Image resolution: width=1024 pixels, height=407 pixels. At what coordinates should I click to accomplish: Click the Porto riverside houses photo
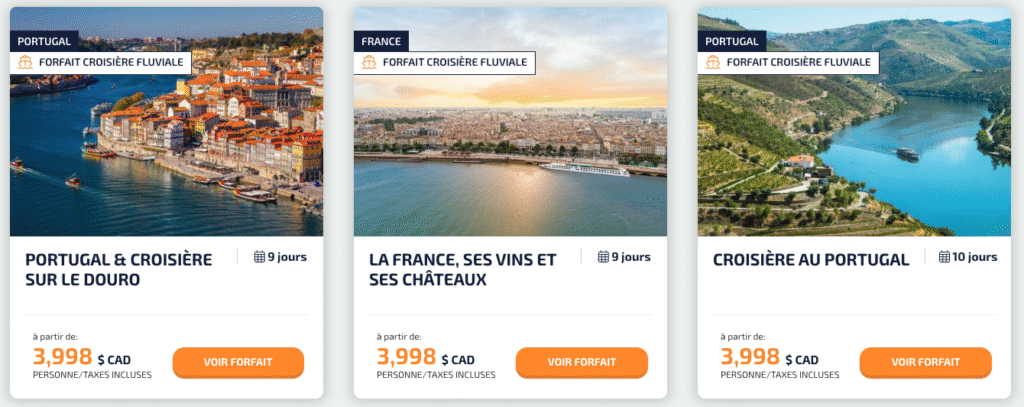pyautogui.click(x=166, y=150)
